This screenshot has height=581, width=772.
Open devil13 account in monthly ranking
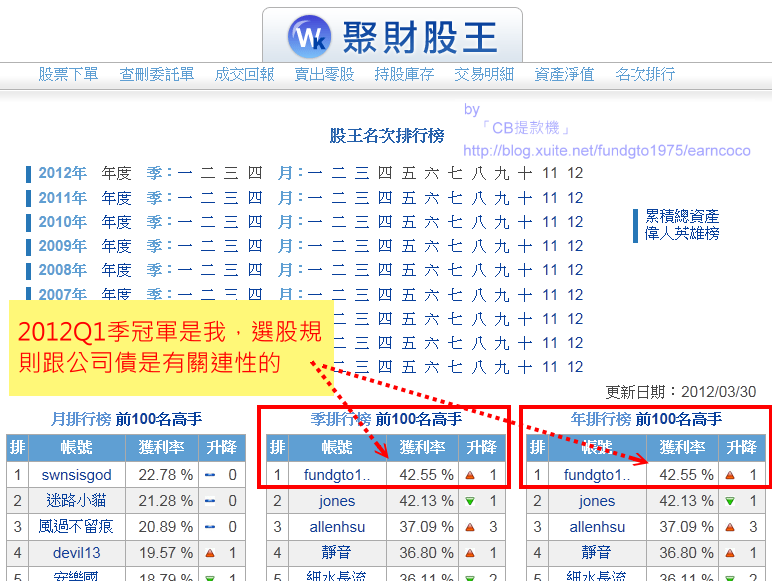point(76,553)
